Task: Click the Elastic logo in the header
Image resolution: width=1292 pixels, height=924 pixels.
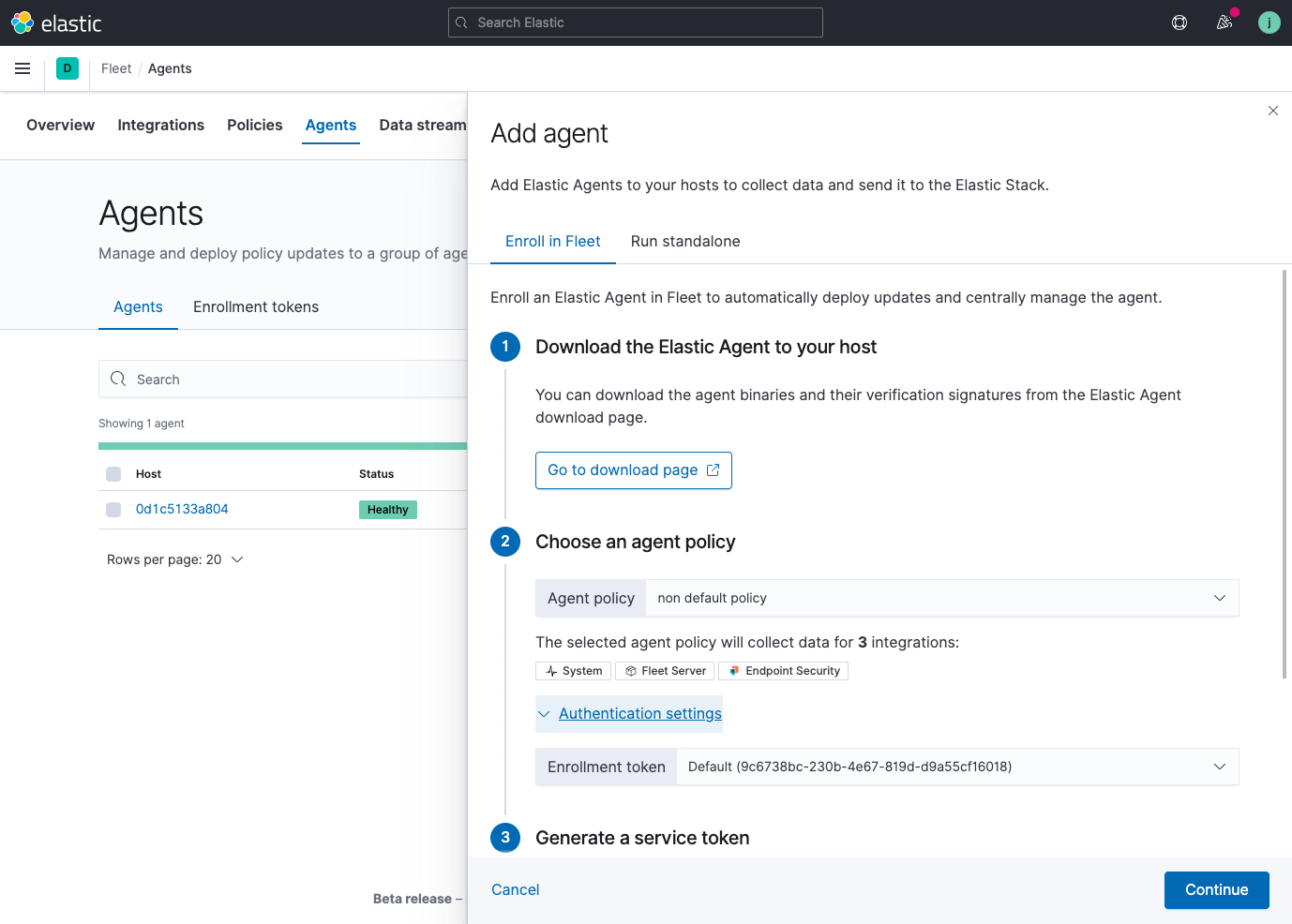Action: pos(21,22)
